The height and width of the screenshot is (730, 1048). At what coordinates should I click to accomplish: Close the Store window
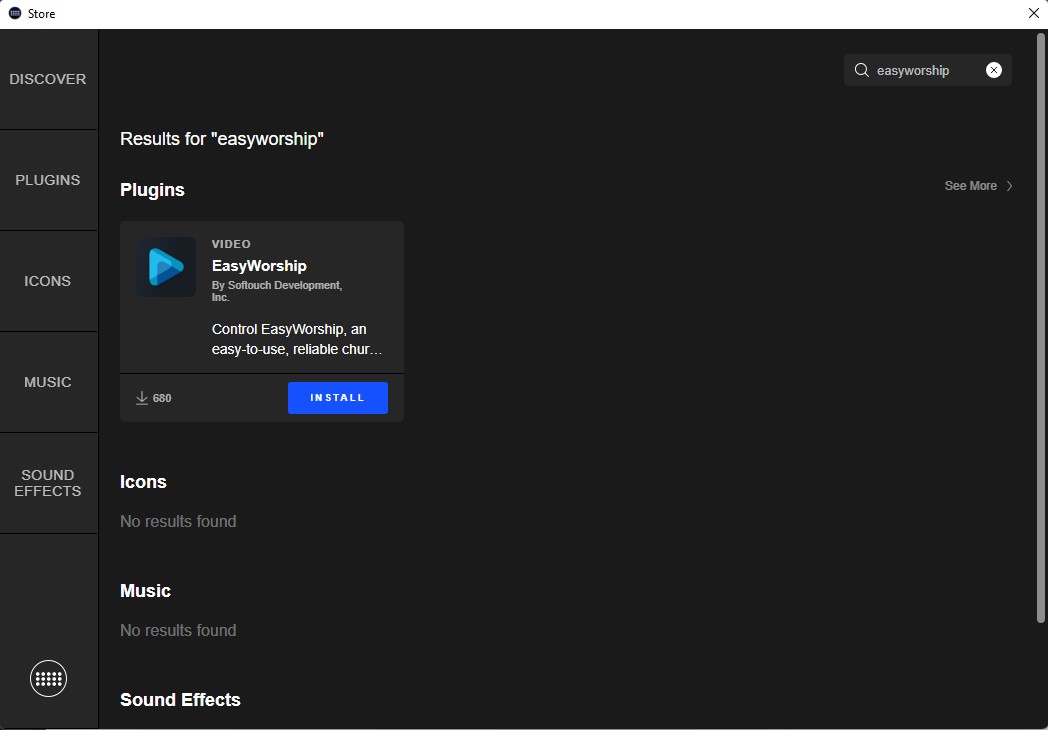tap(1033, 13)
